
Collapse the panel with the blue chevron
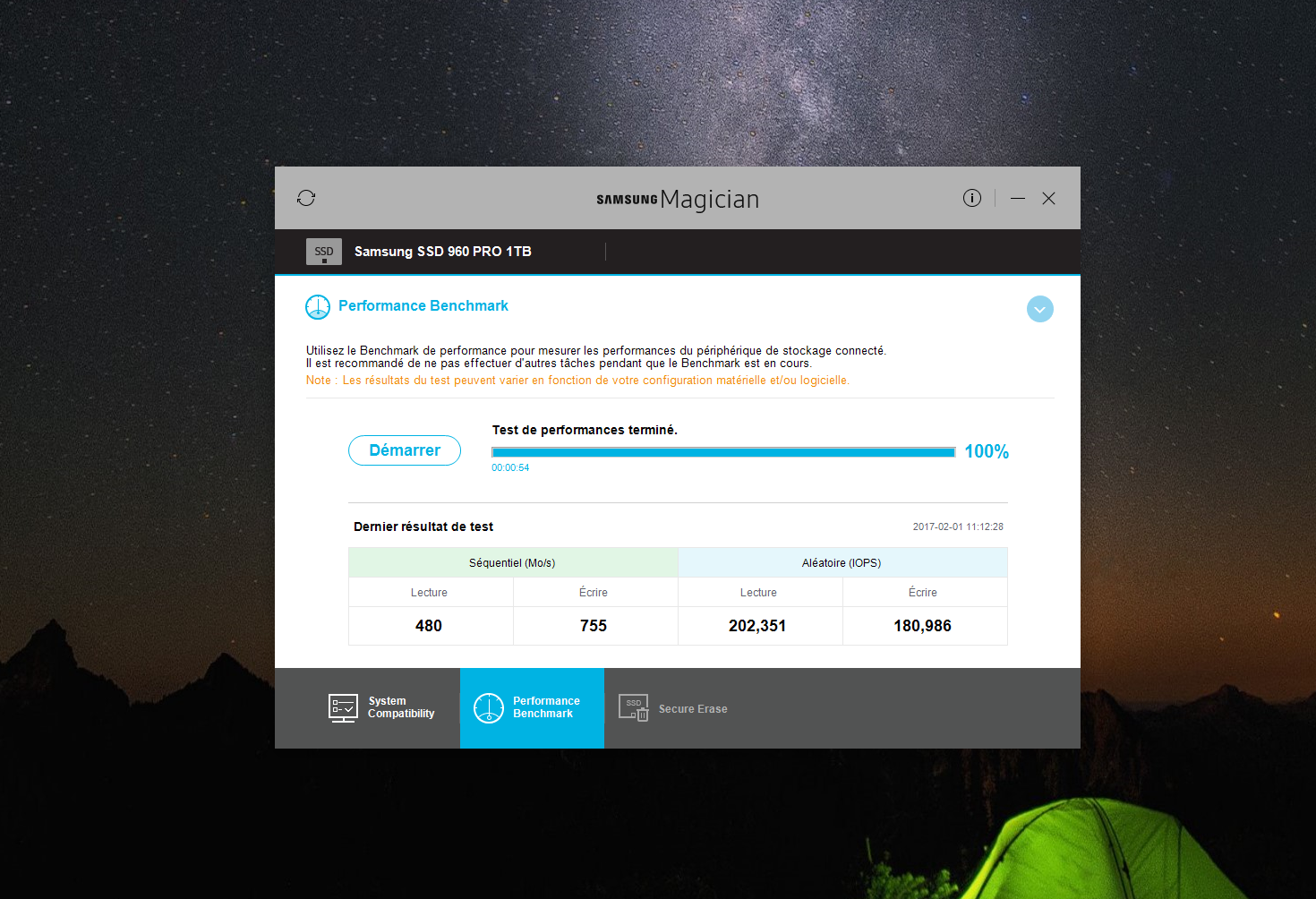click(x=1040, y=309)
